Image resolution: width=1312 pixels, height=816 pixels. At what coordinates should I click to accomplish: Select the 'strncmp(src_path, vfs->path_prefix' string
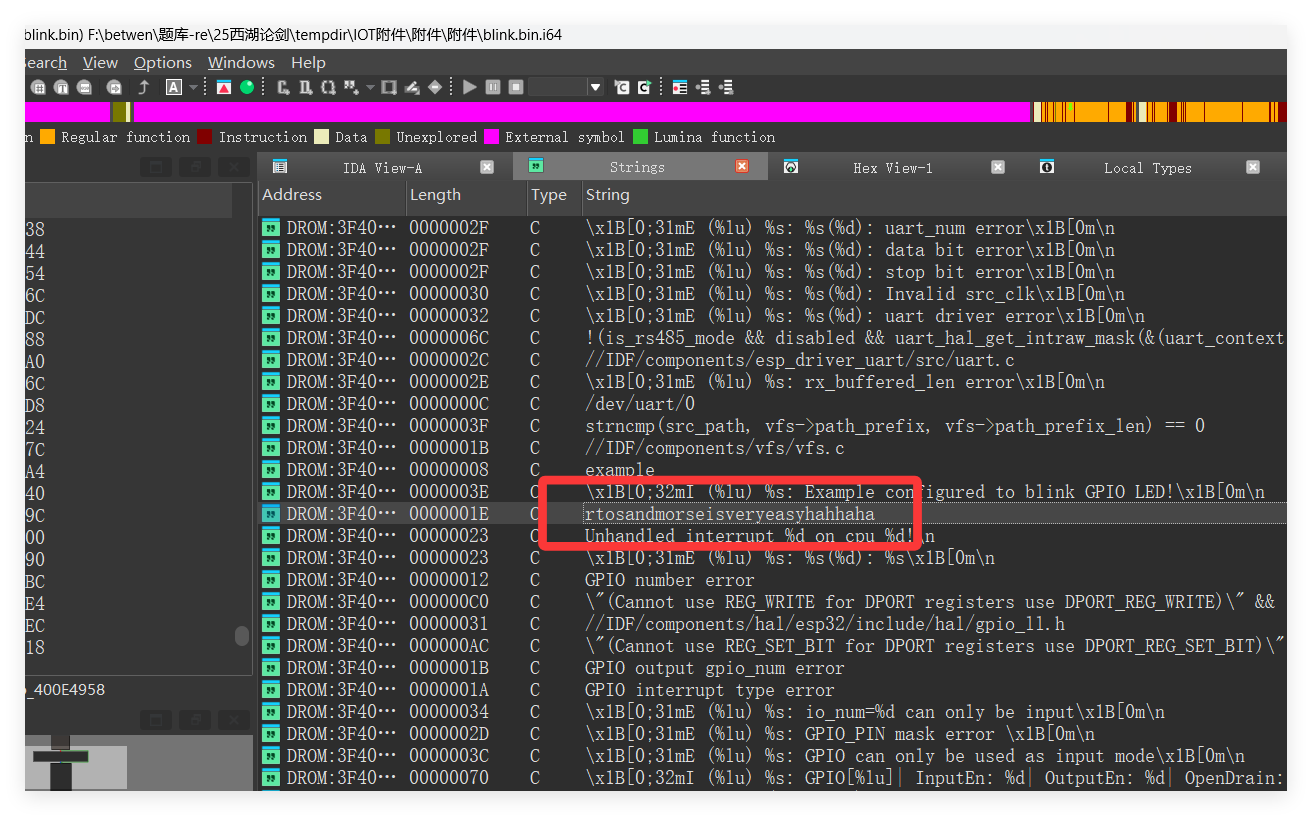coord(894,426)
